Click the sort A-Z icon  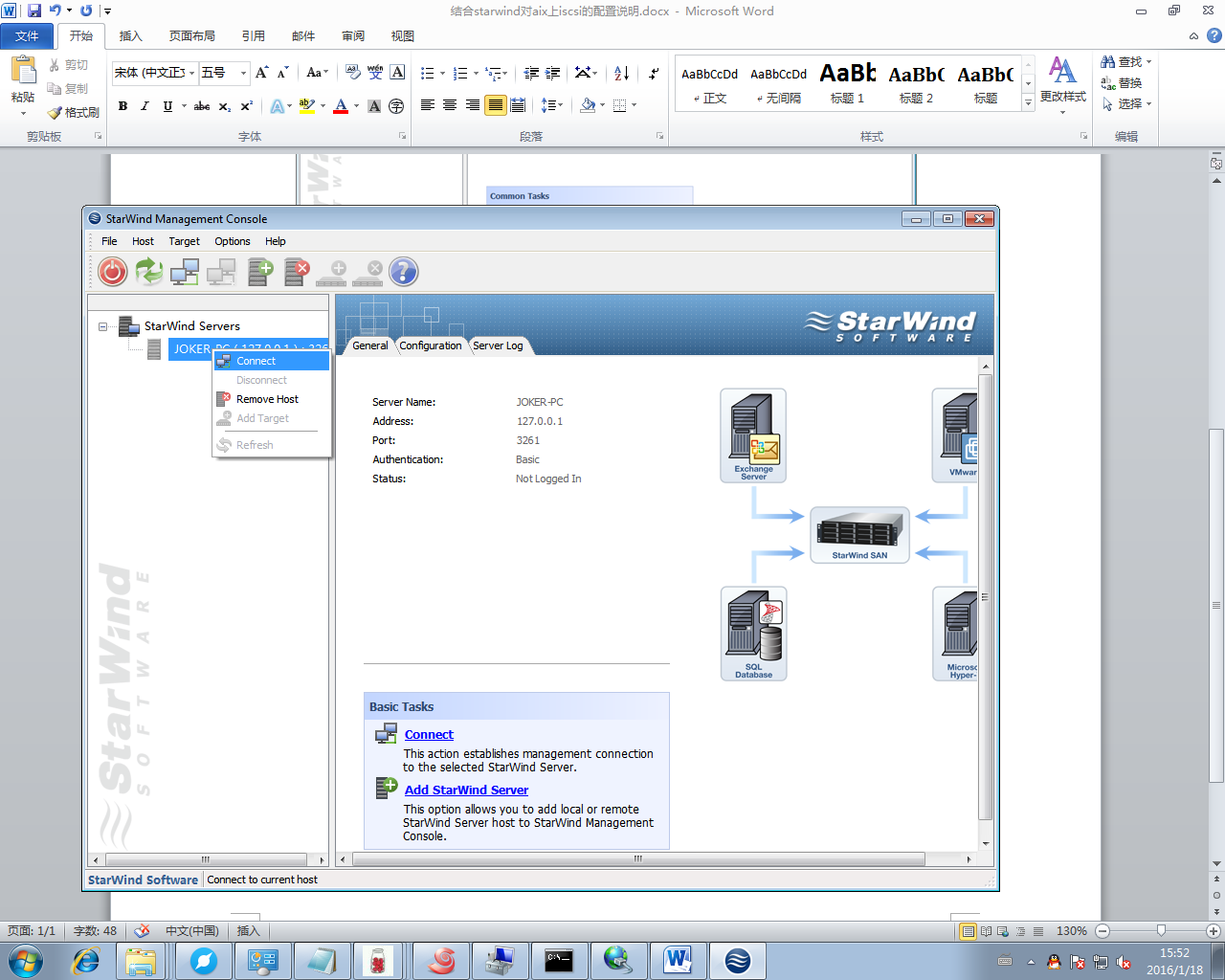click(621, 73)
